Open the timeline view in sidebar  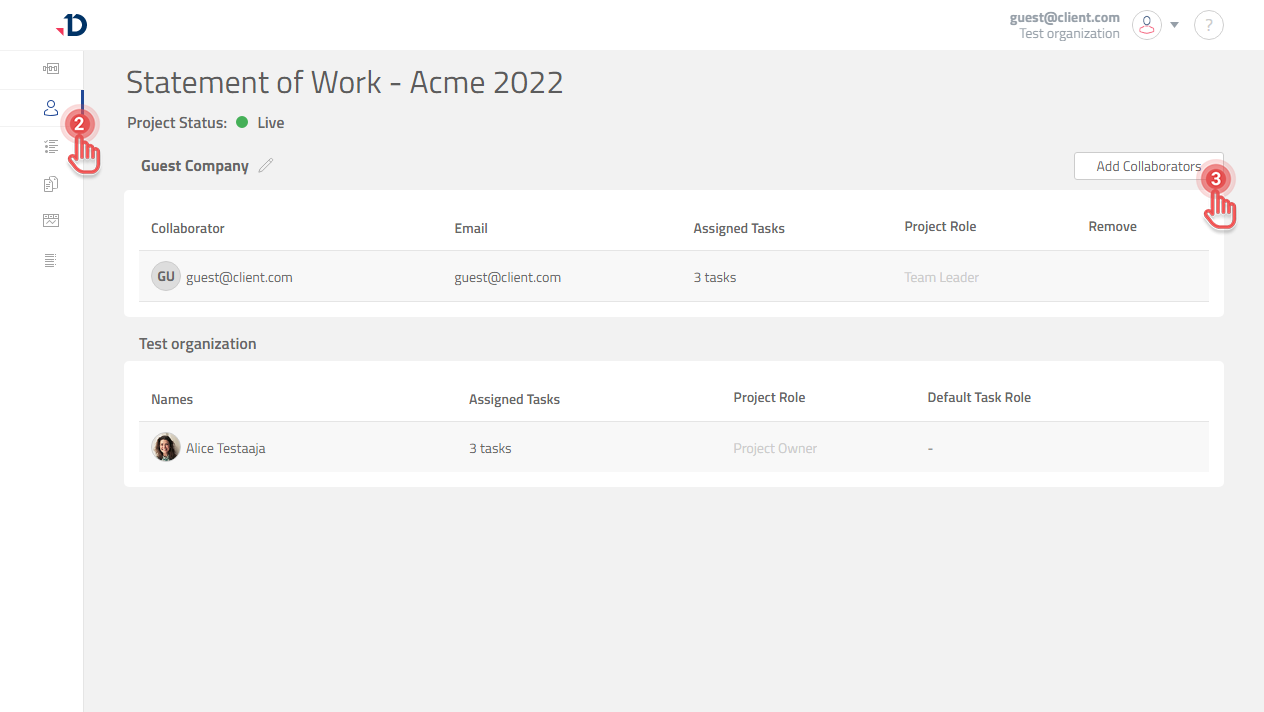[51, 69]
